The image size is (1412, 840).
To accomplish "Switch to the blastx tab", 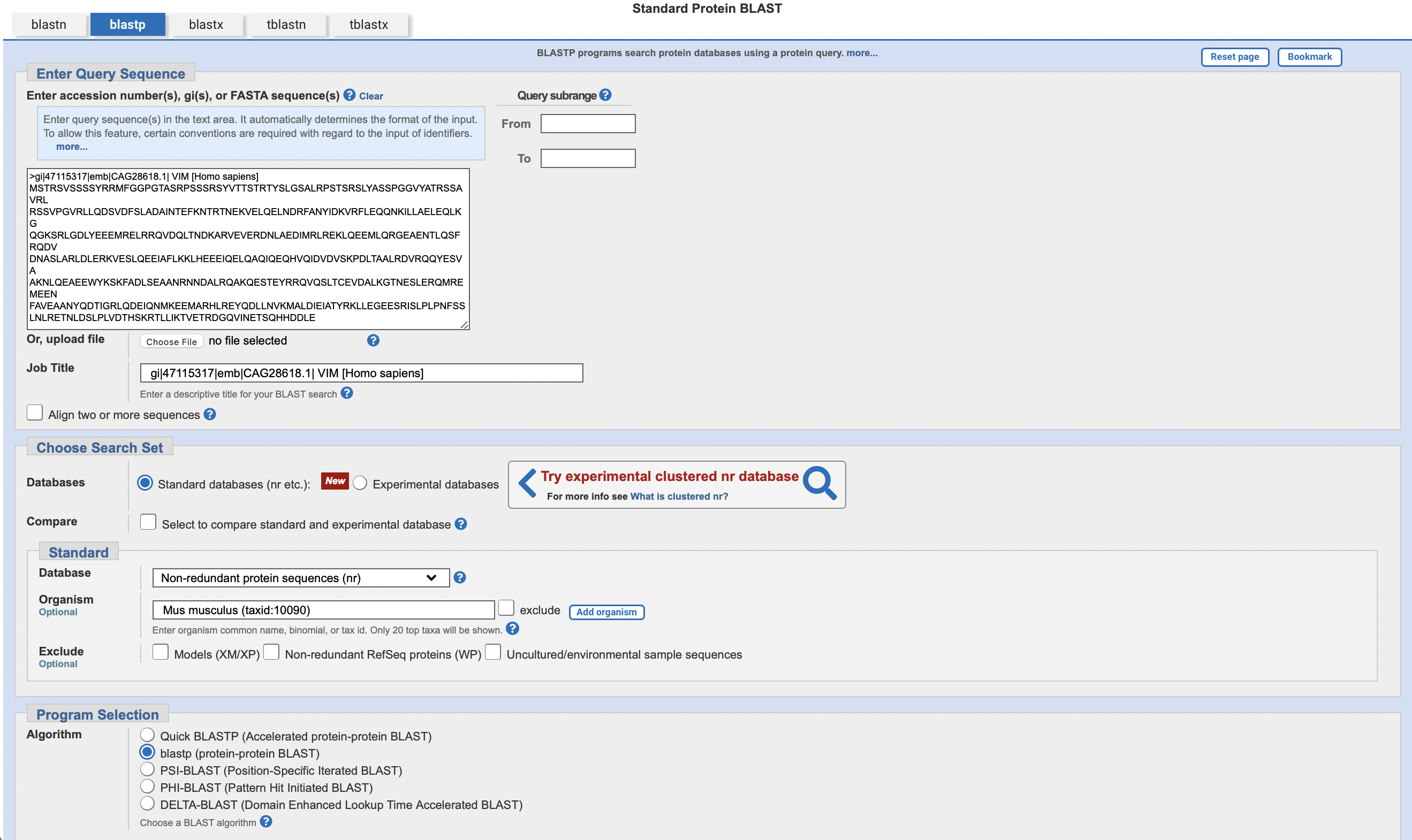I will [x=206, y=24].
